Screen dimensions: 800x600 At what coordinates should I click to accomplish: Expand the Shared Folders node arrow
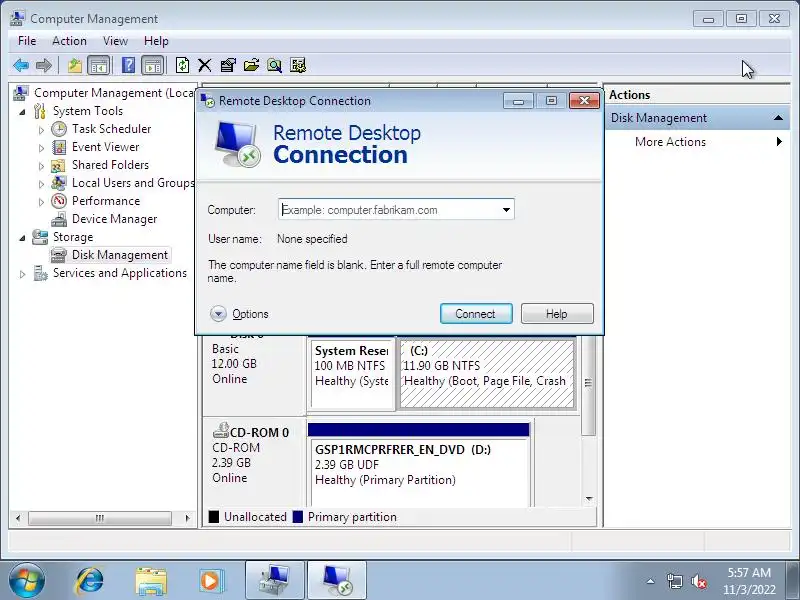(41, 165)
